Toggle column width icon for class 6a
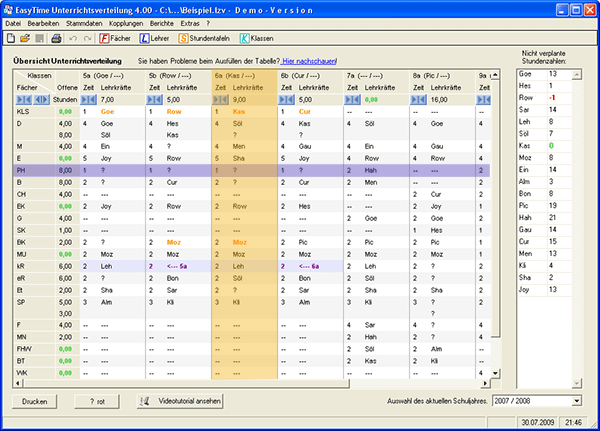 (220, 100)
